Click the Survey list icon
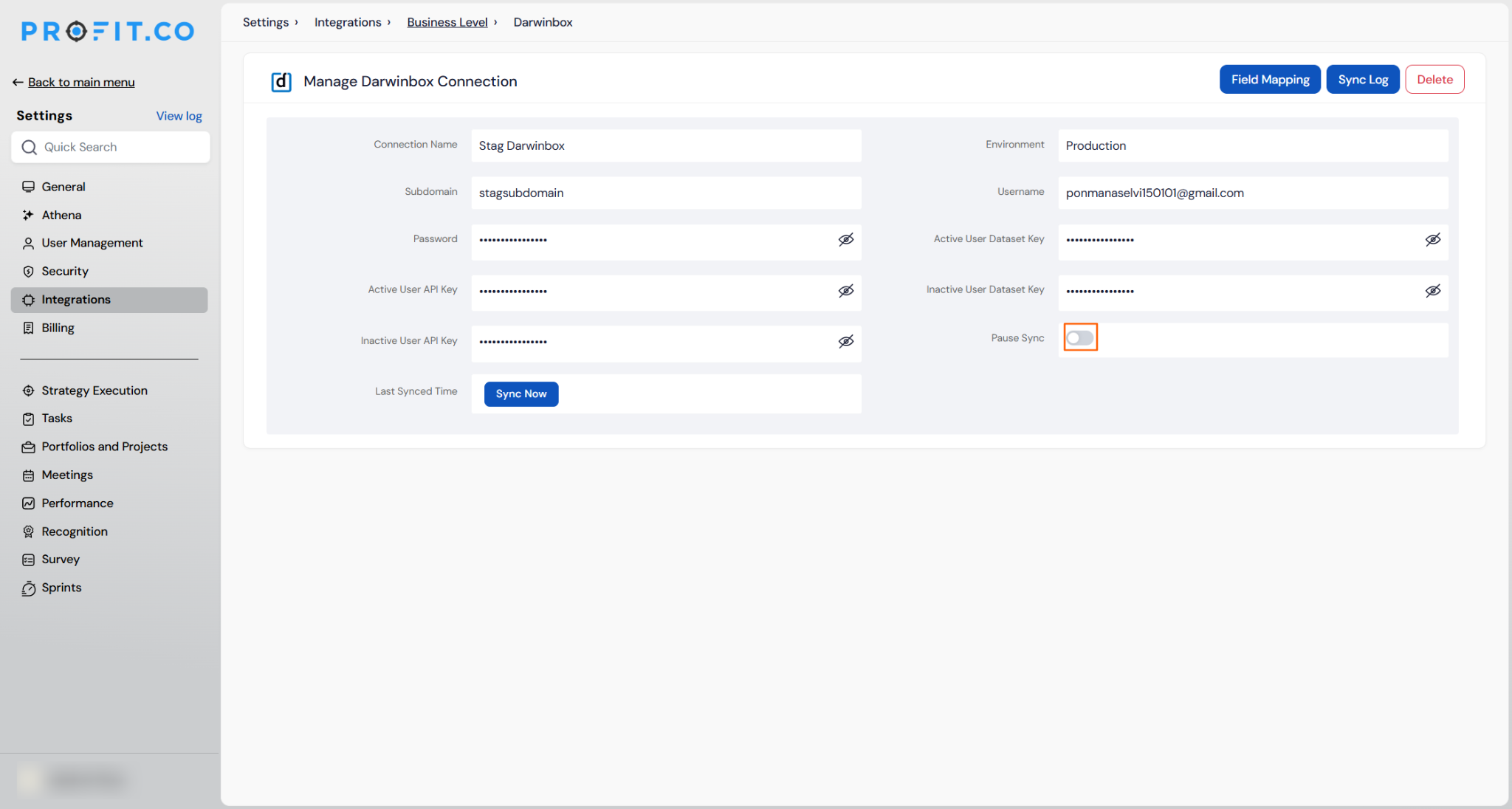The width and height of the screenshot is (1512, 809). pos(29,560)
